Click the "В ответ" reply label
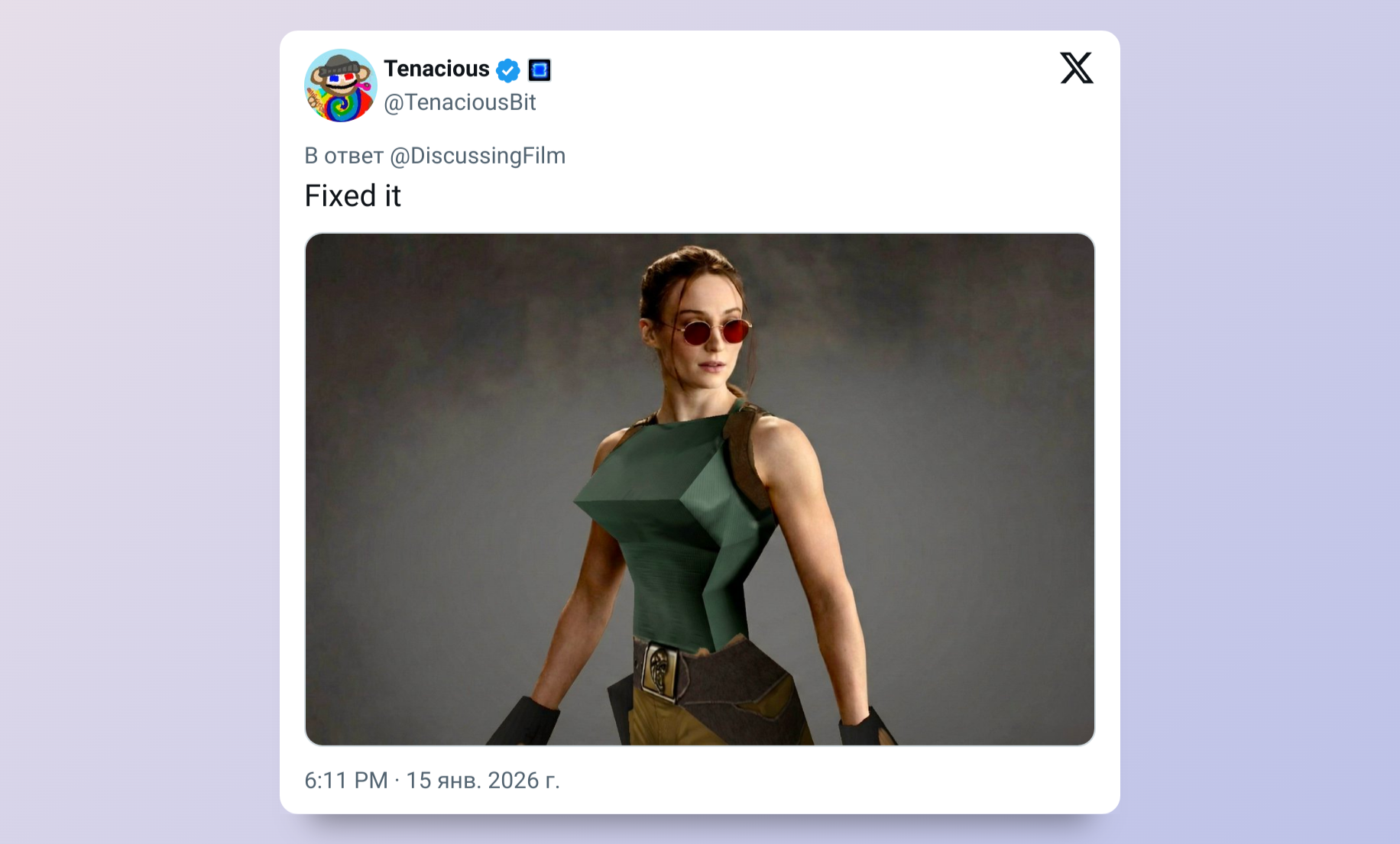This screenshot has height=844, width=1400. [x=344, y=156]
